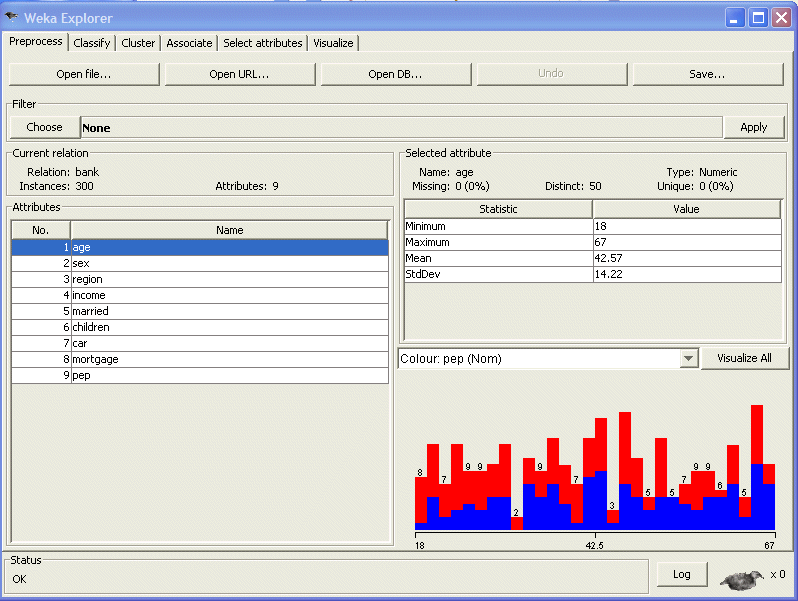
Task: Click the Weka title bar icon
Action: tap(12, 17)
